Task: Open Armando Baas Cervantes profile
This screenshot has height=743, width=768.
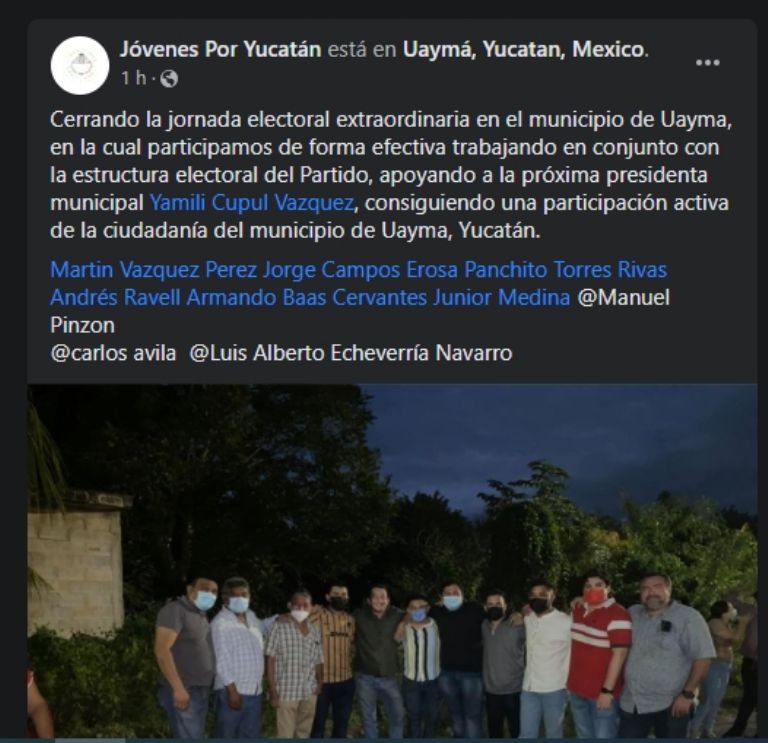Action: pos(307,297)
